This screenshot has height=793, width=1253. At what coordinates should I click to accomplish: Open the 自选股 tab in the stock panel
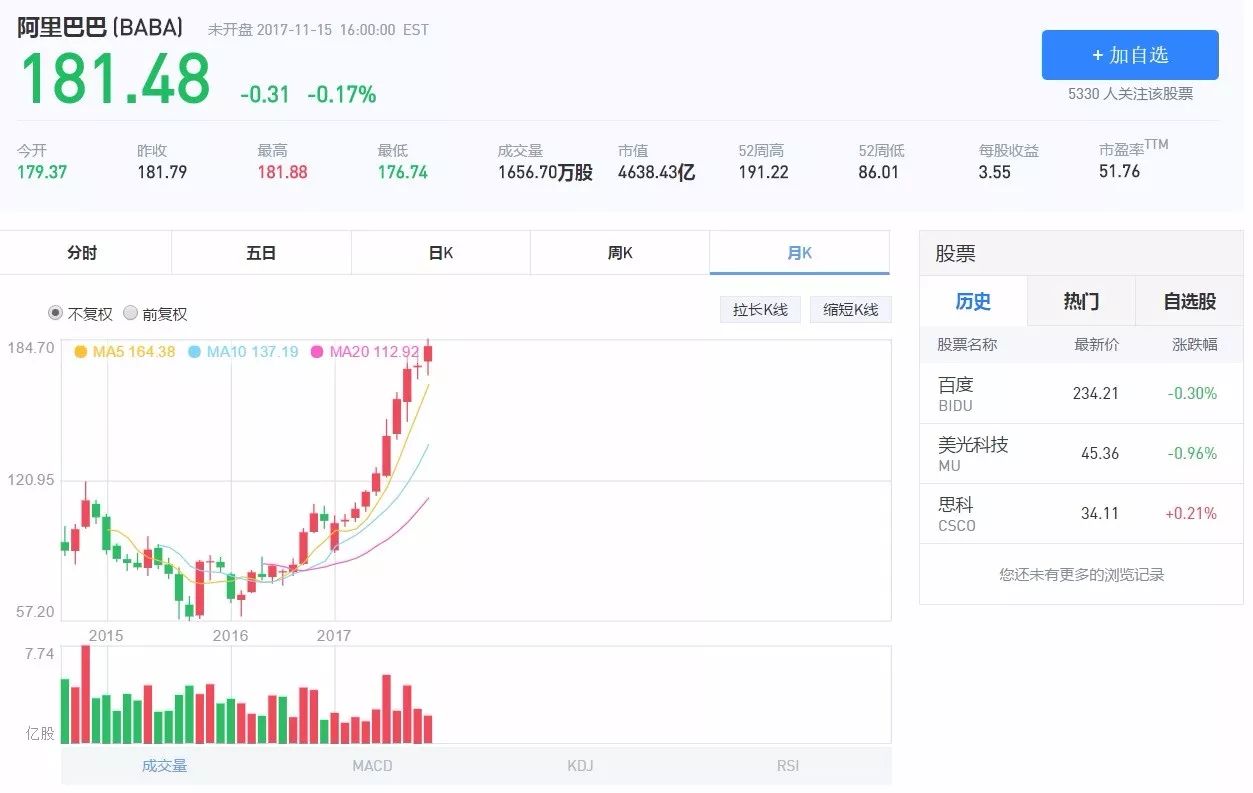pyautogui.click(x=1190, y=301)
